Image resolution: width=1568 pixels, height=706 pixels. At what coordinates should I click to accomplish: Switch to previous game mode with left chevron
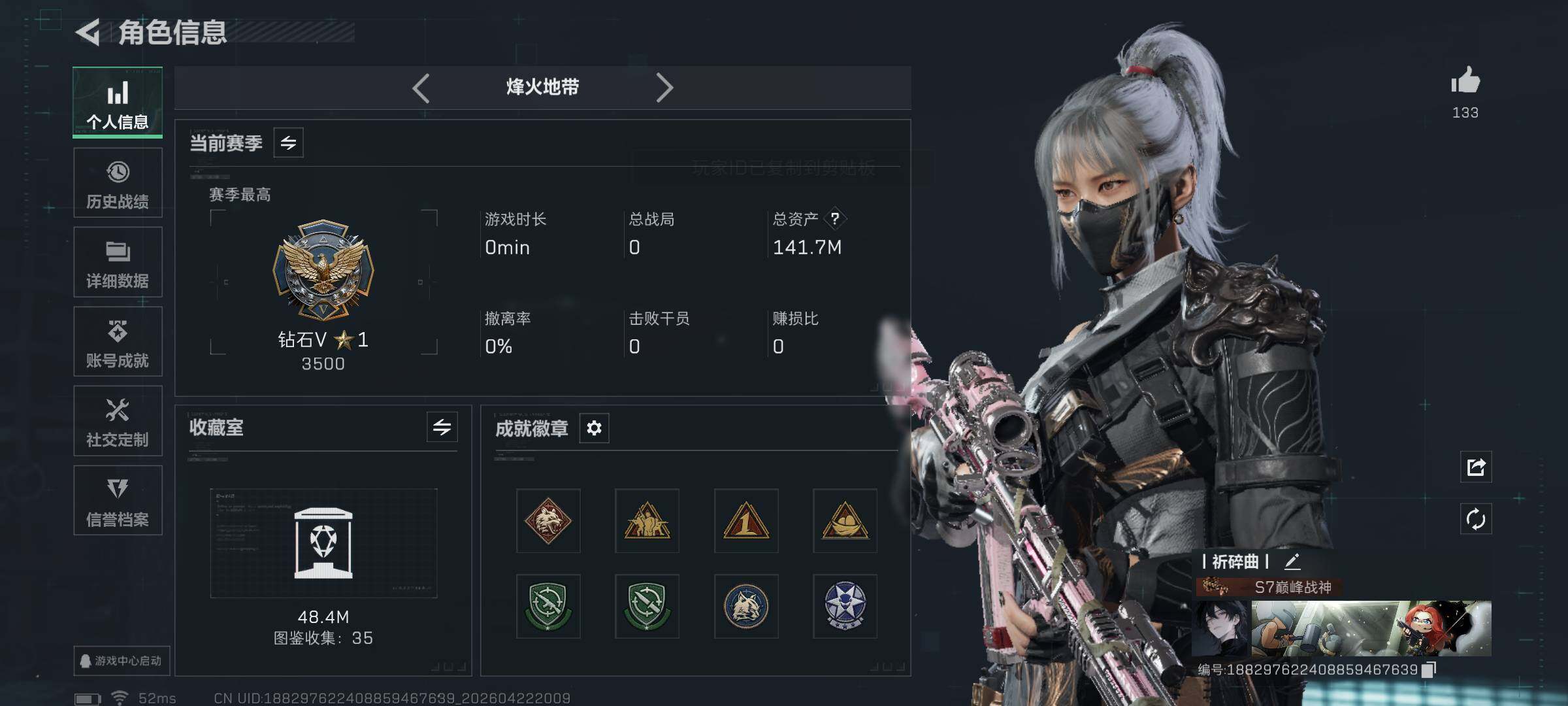point(421,88)
